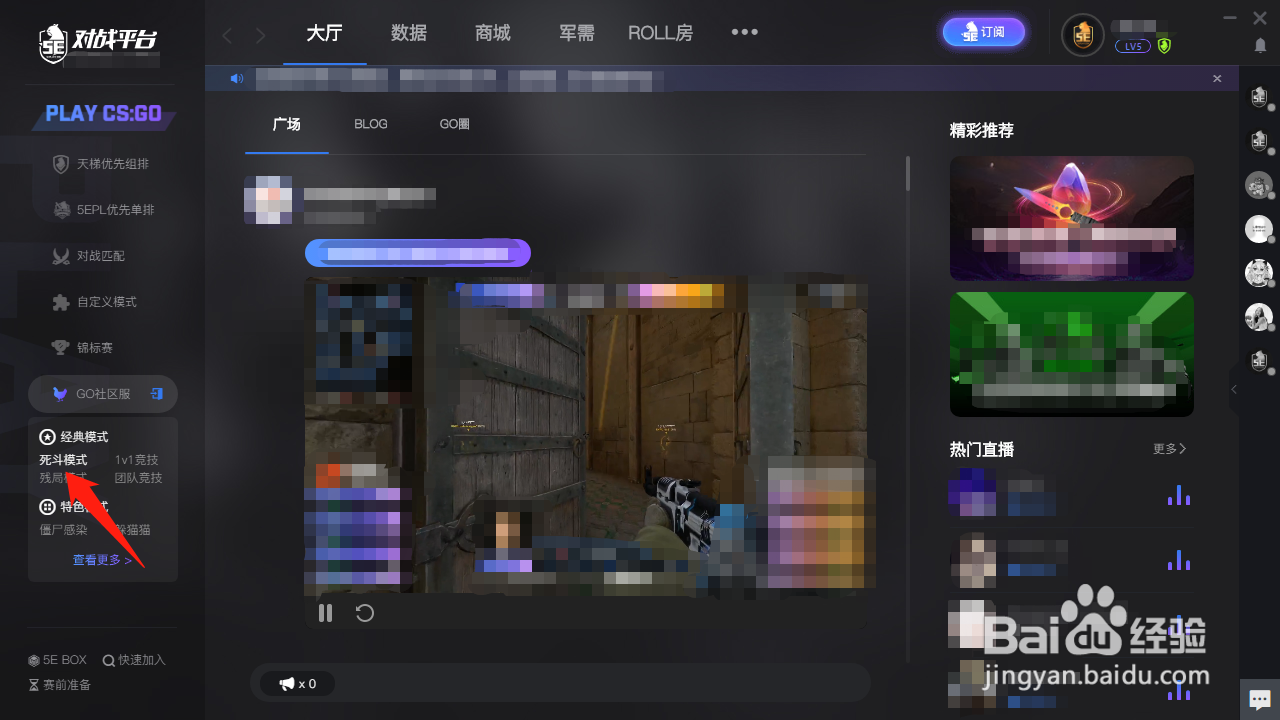Open the second friend 5E avatar in sidebar

pyautogui.click(x=1259, y=141)
